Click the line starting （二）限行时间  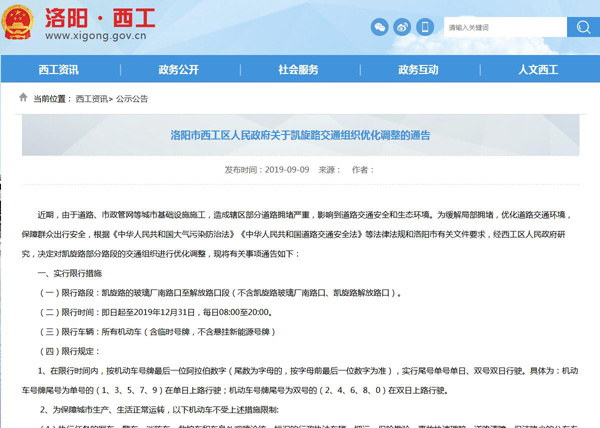click(x=155, y=312)
